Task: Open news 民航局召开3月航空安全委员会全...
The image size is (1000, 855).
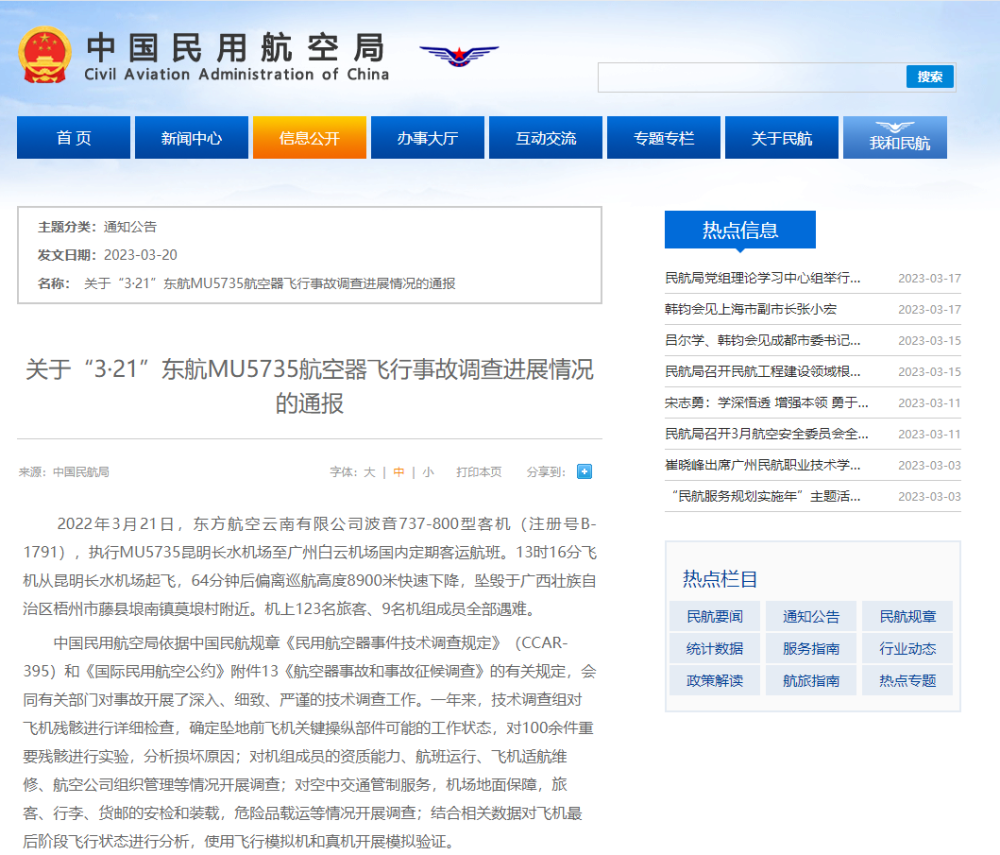Action: click(766, 434)
